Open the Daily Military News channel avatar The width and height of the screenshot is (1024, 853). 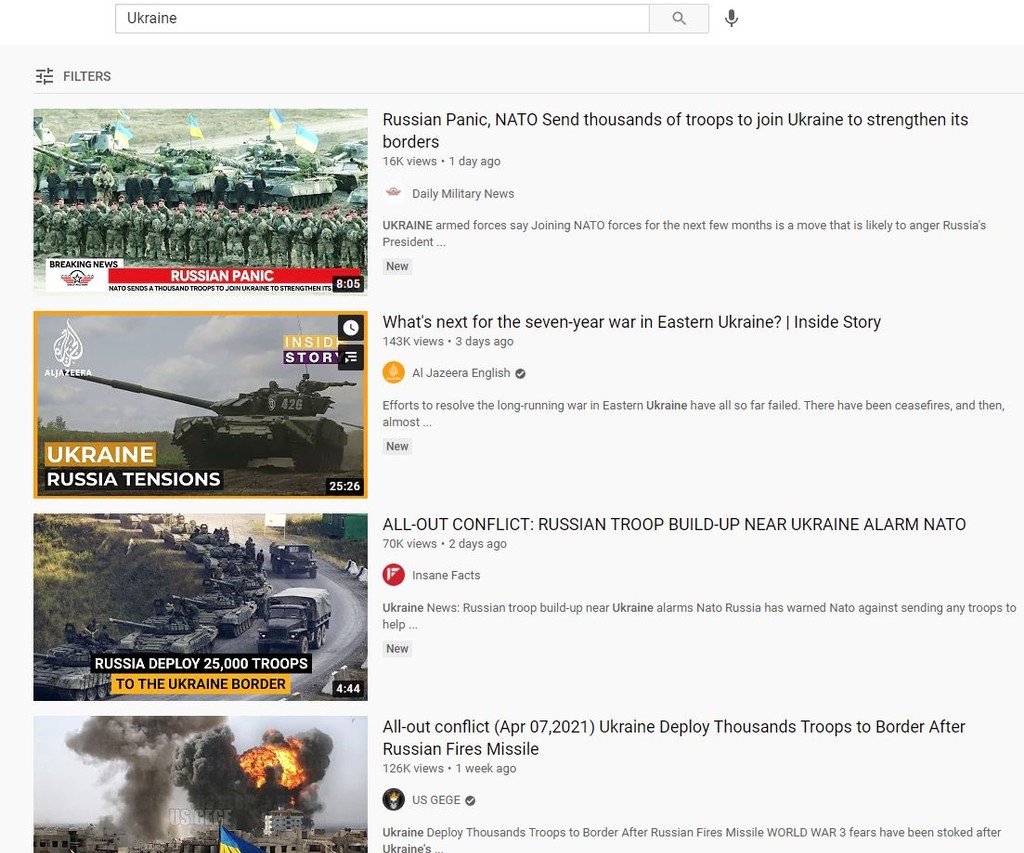(x=393, y=193)
